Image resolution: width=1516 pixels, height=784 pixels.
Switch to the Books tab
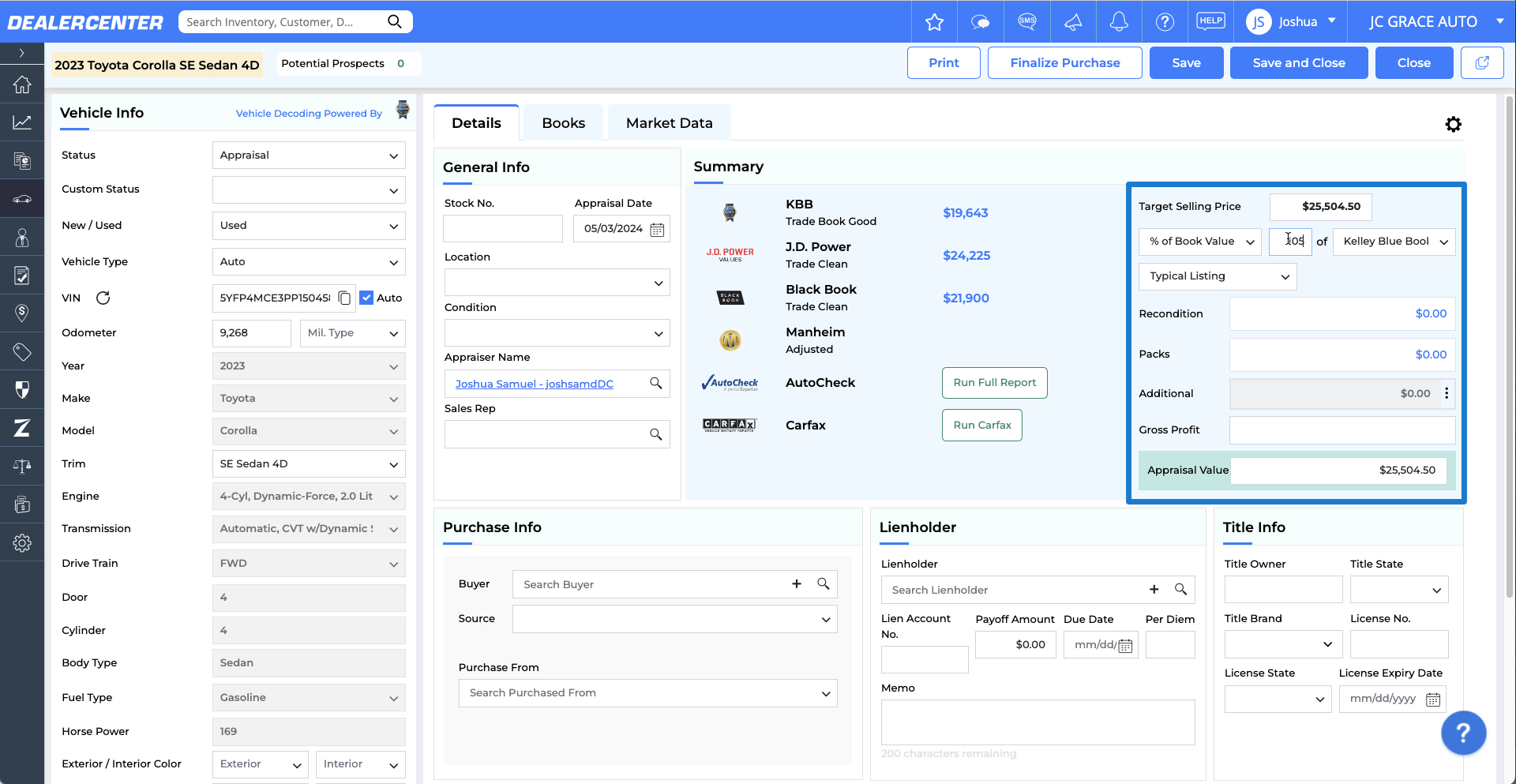tap(563, 123)
